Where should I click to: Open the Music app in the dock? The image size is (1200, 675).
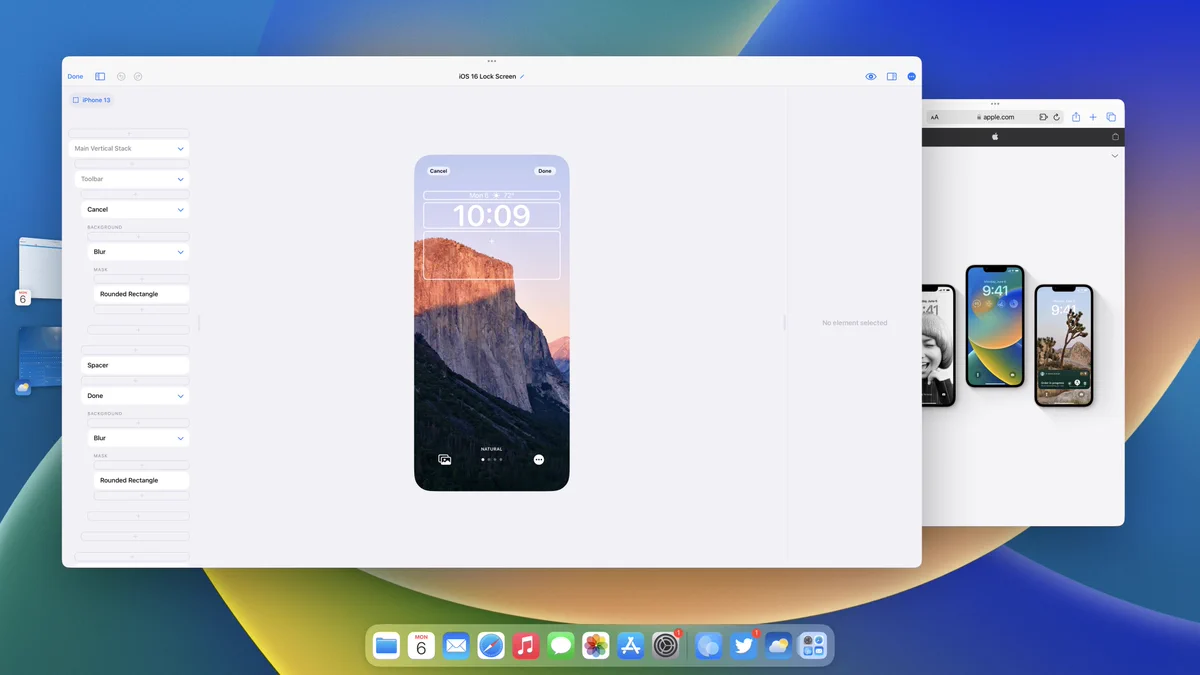point(526,646)
